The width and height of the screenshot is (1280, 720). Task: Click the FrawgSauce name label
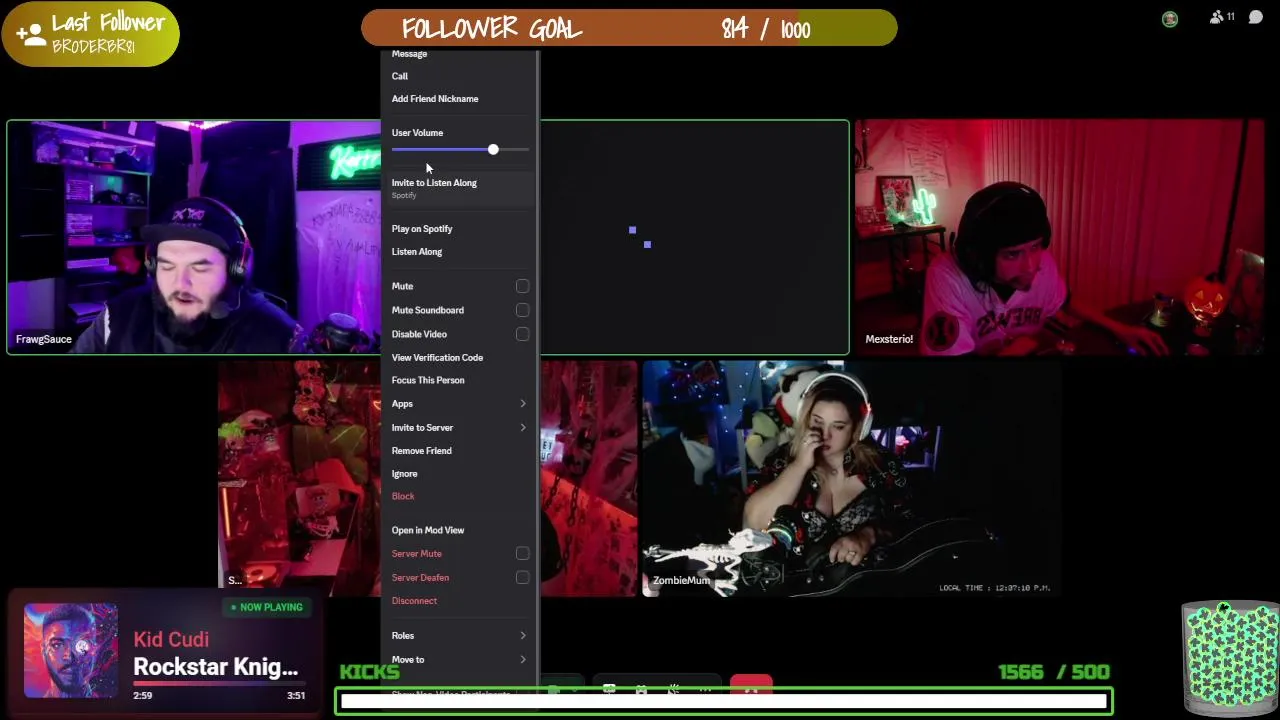pos(44,339)
